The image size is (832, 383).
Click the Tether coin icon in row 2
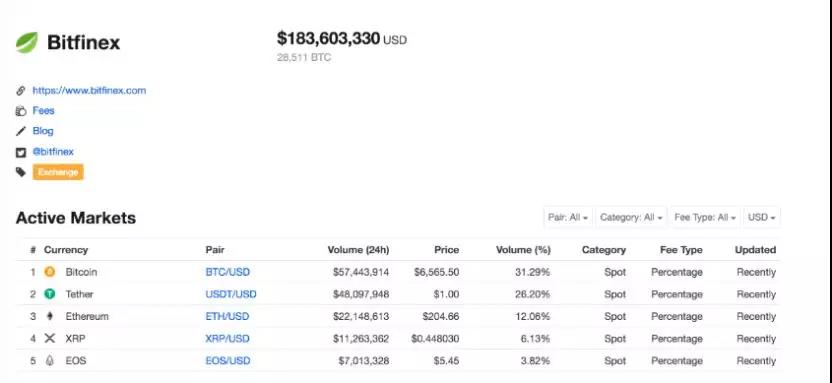pos(50,294)
